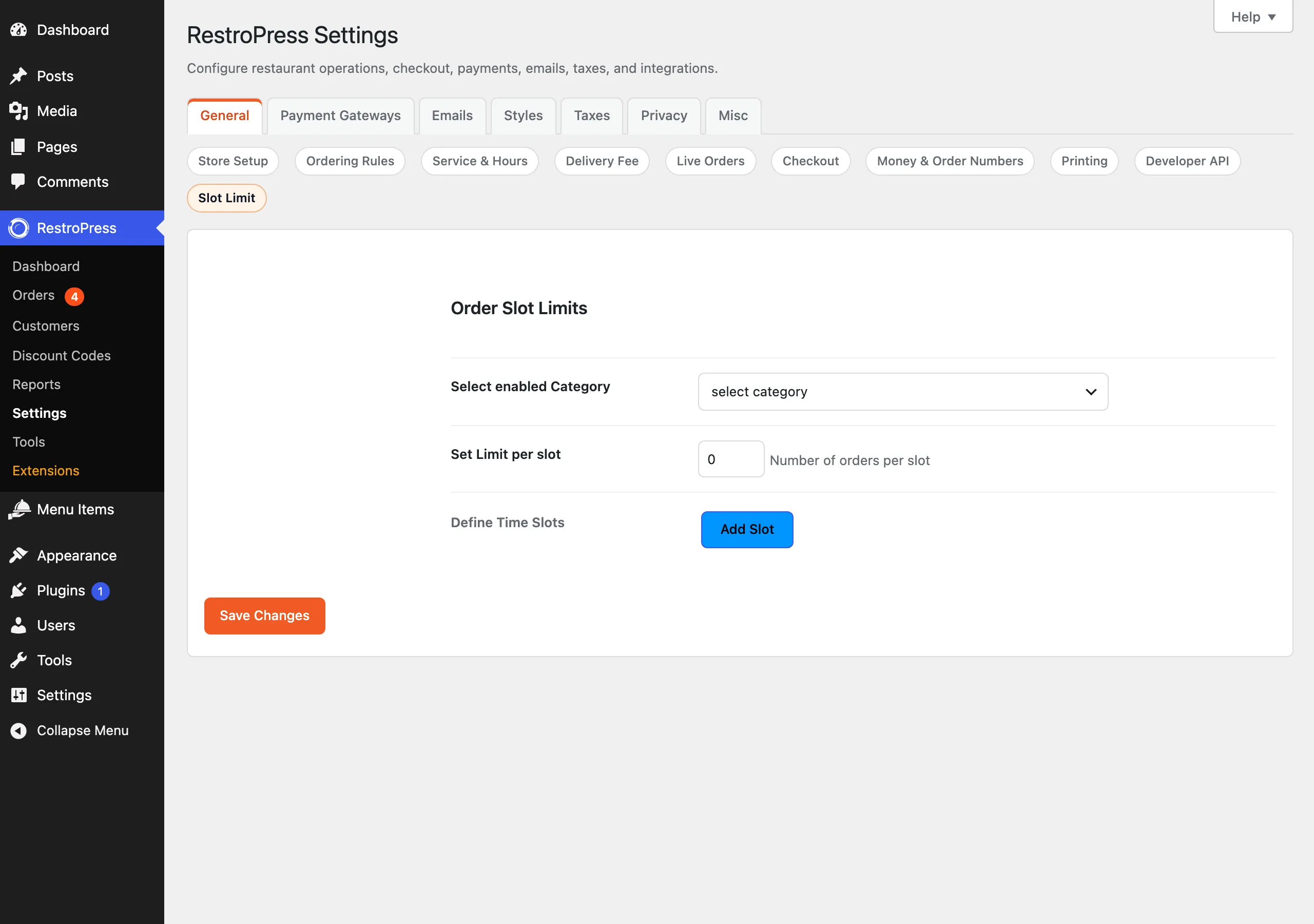
Task: Open Discount Codes in RestroPress submenu
Action: tap(61, 356)
